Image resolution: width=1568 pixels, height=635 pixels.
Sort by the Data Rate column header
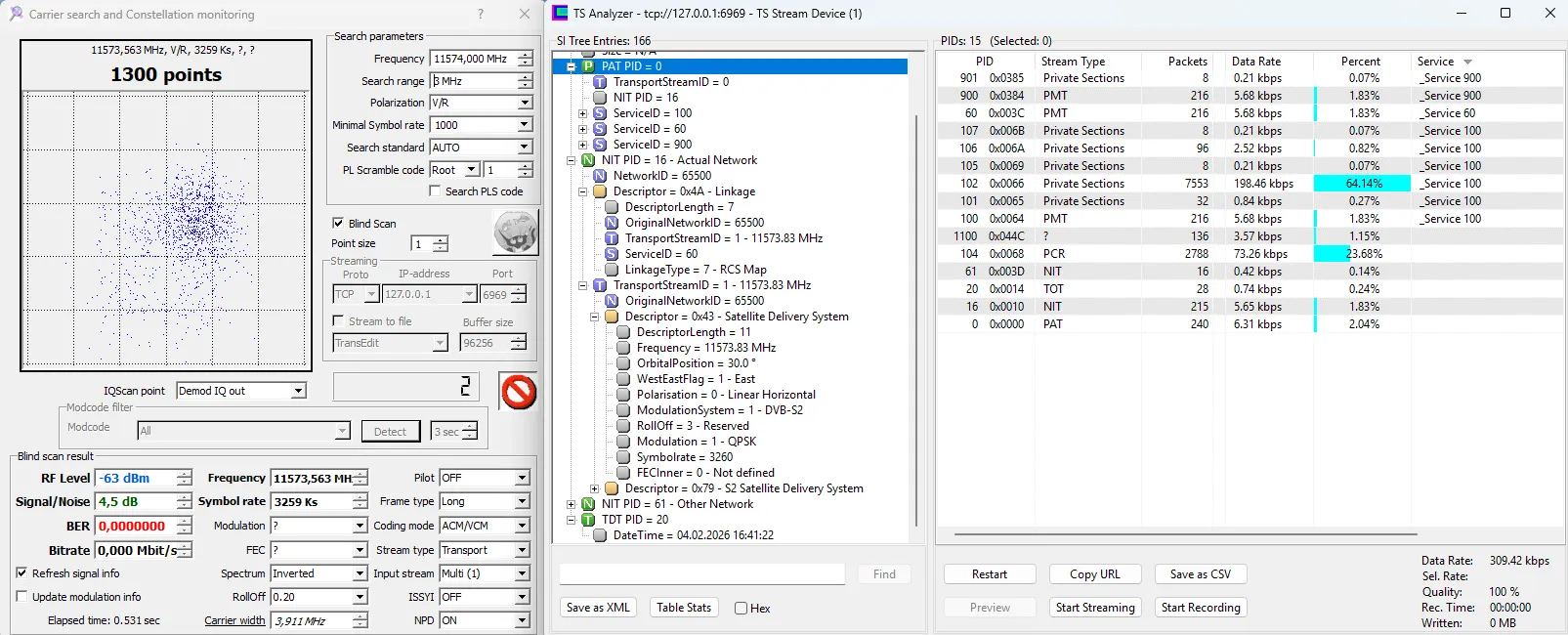click(x=1255, y=61)
